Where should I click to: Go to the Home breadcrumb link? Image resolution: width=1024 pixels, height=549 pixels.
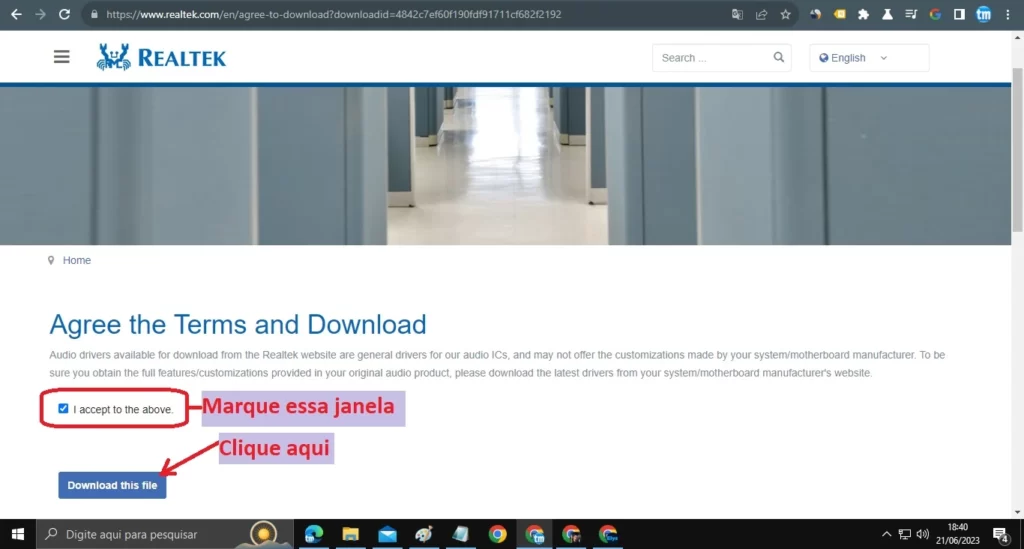pos(76,260)
